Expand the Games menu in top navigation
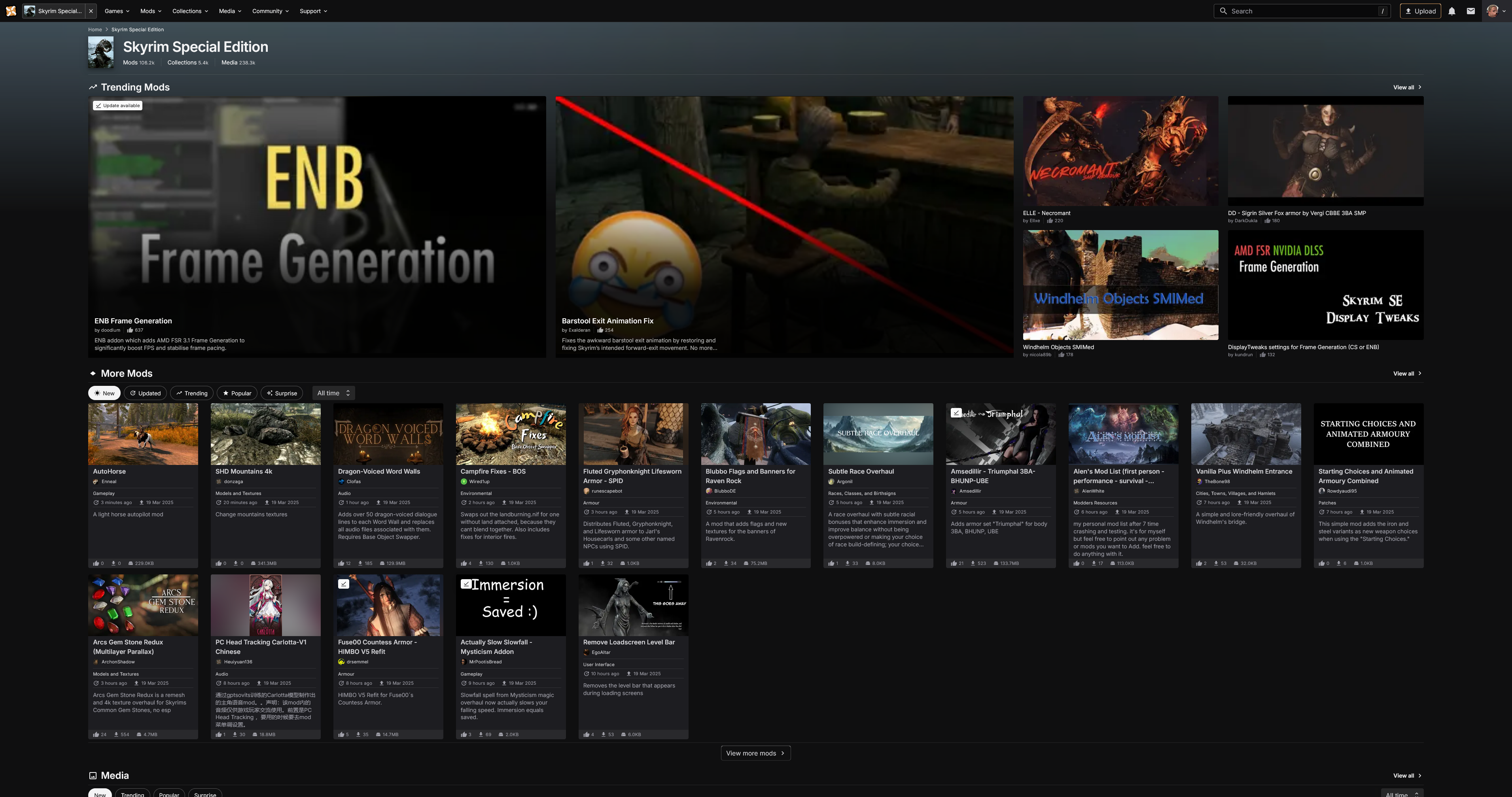This screenshot has width=1512, height=797. pyautogui.click(x=117, y=11)
